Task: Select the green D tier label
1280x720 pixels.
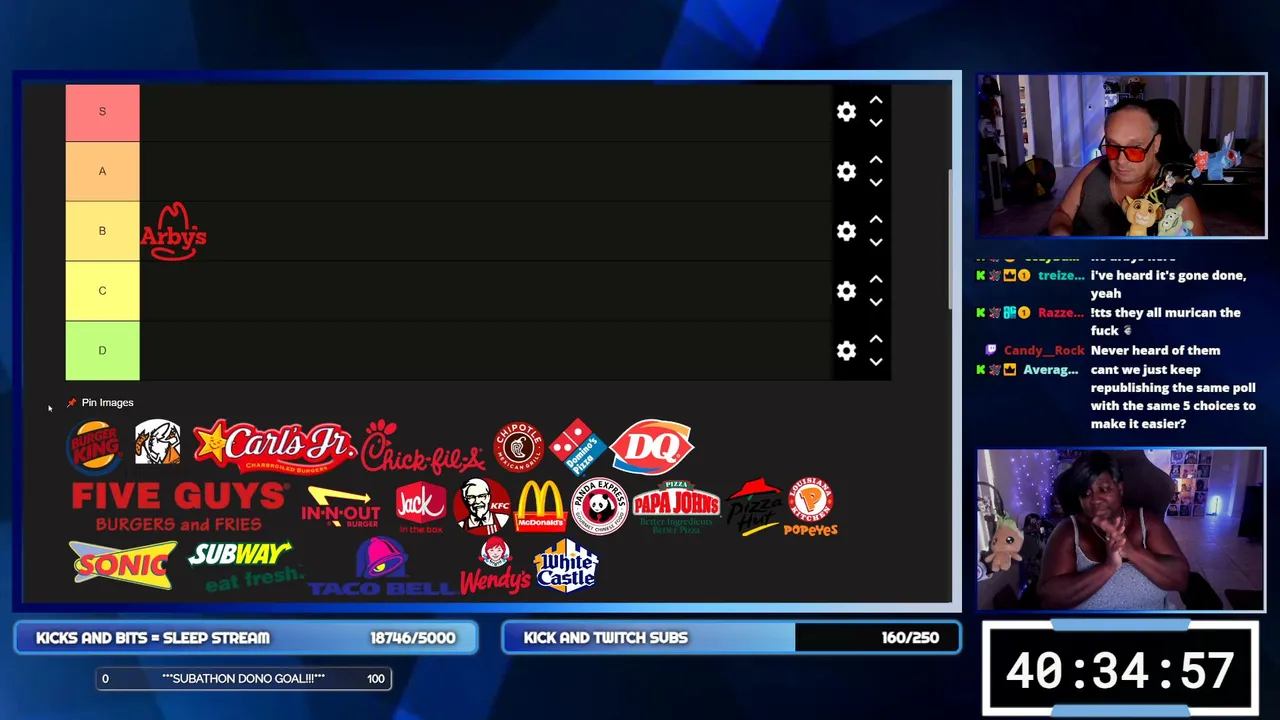Action: click(102, 350)
